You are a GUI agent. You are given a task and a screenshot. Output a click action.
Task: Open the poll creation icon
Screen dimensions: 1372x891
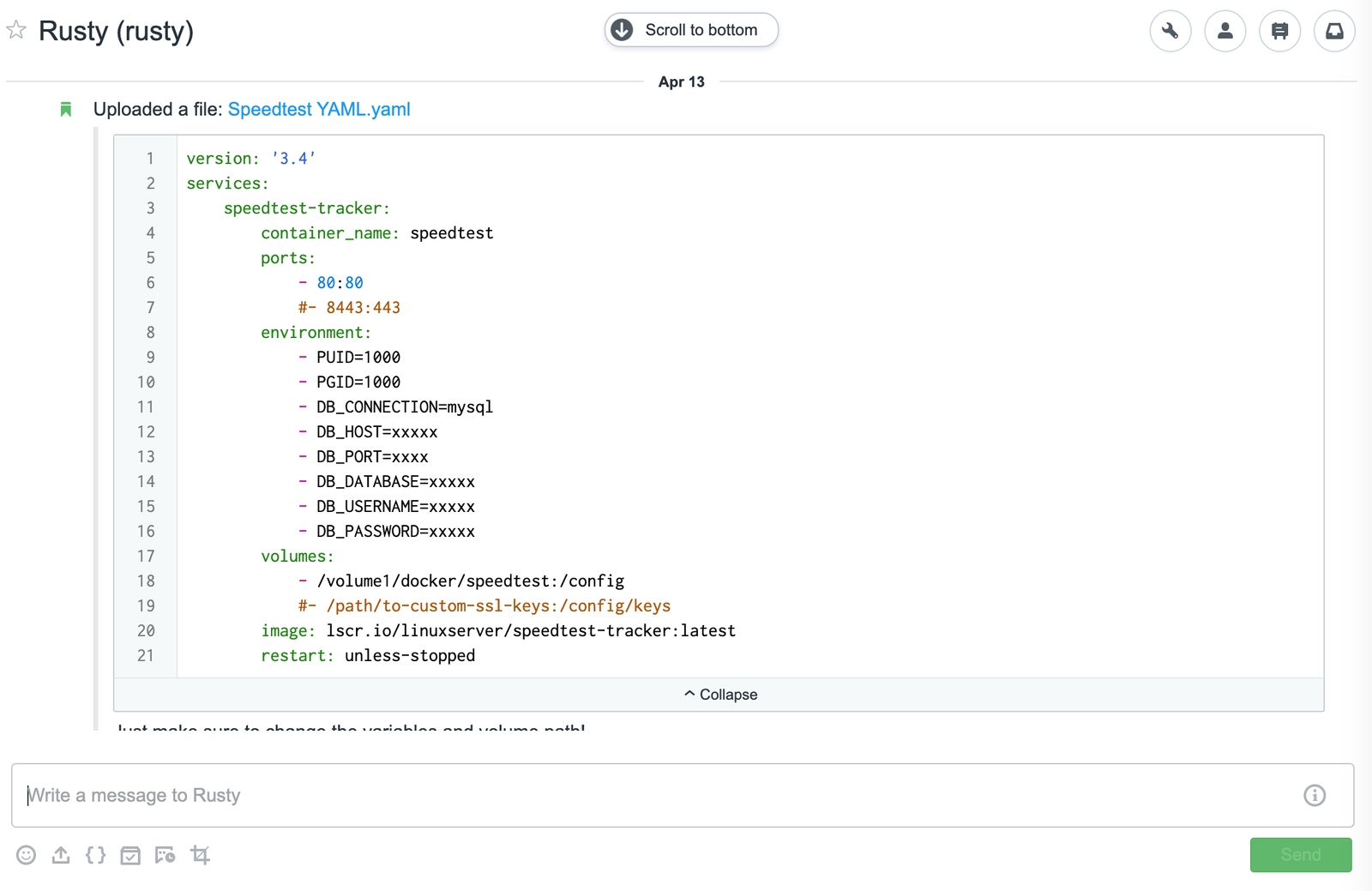pos(130,855)
